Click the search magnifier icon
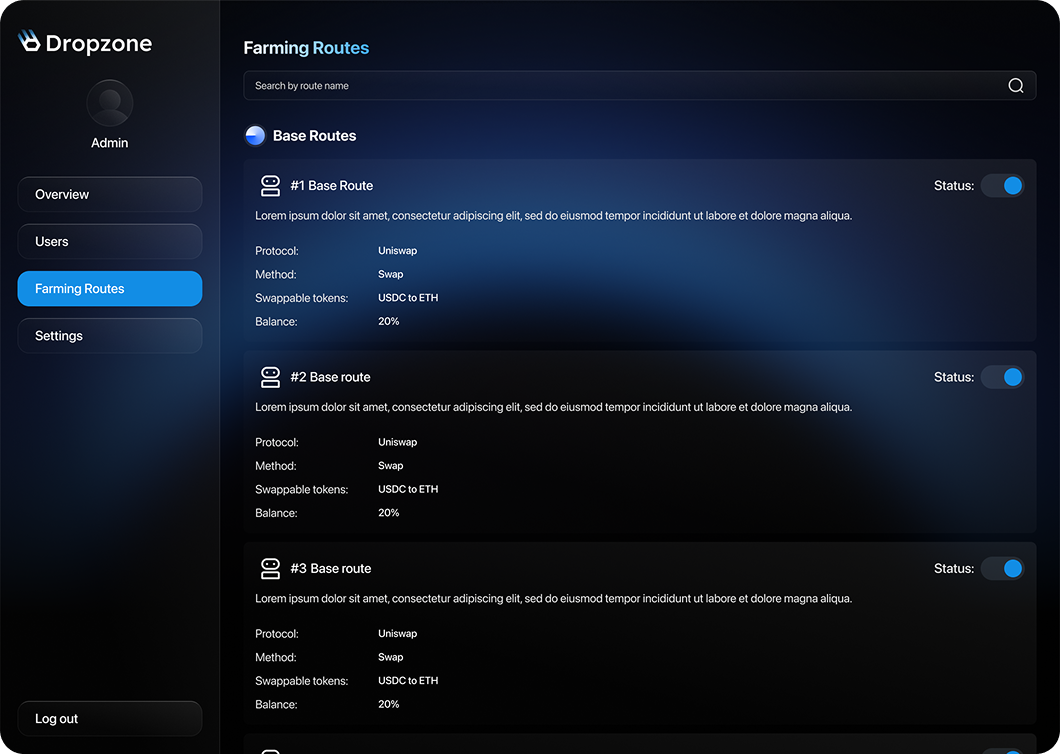 coord(1016,85)
